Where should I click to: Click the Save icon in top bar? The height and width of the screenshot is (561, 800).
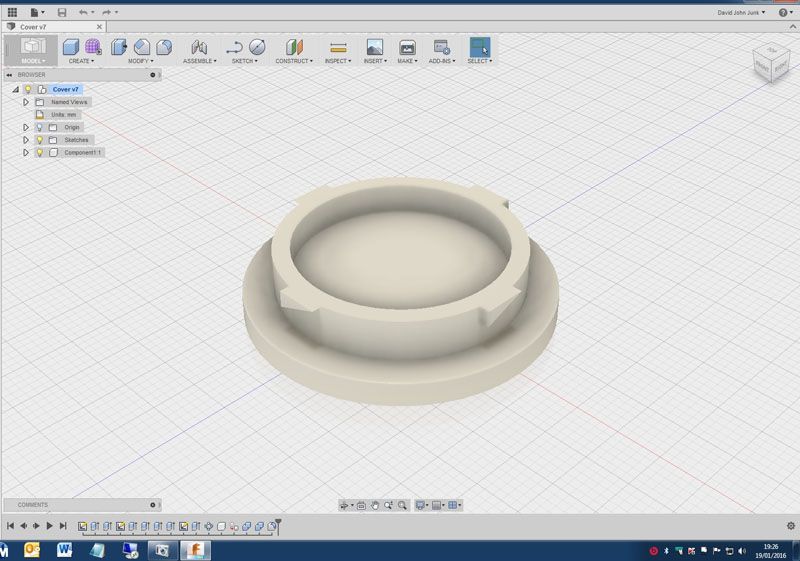pos(62,12)
